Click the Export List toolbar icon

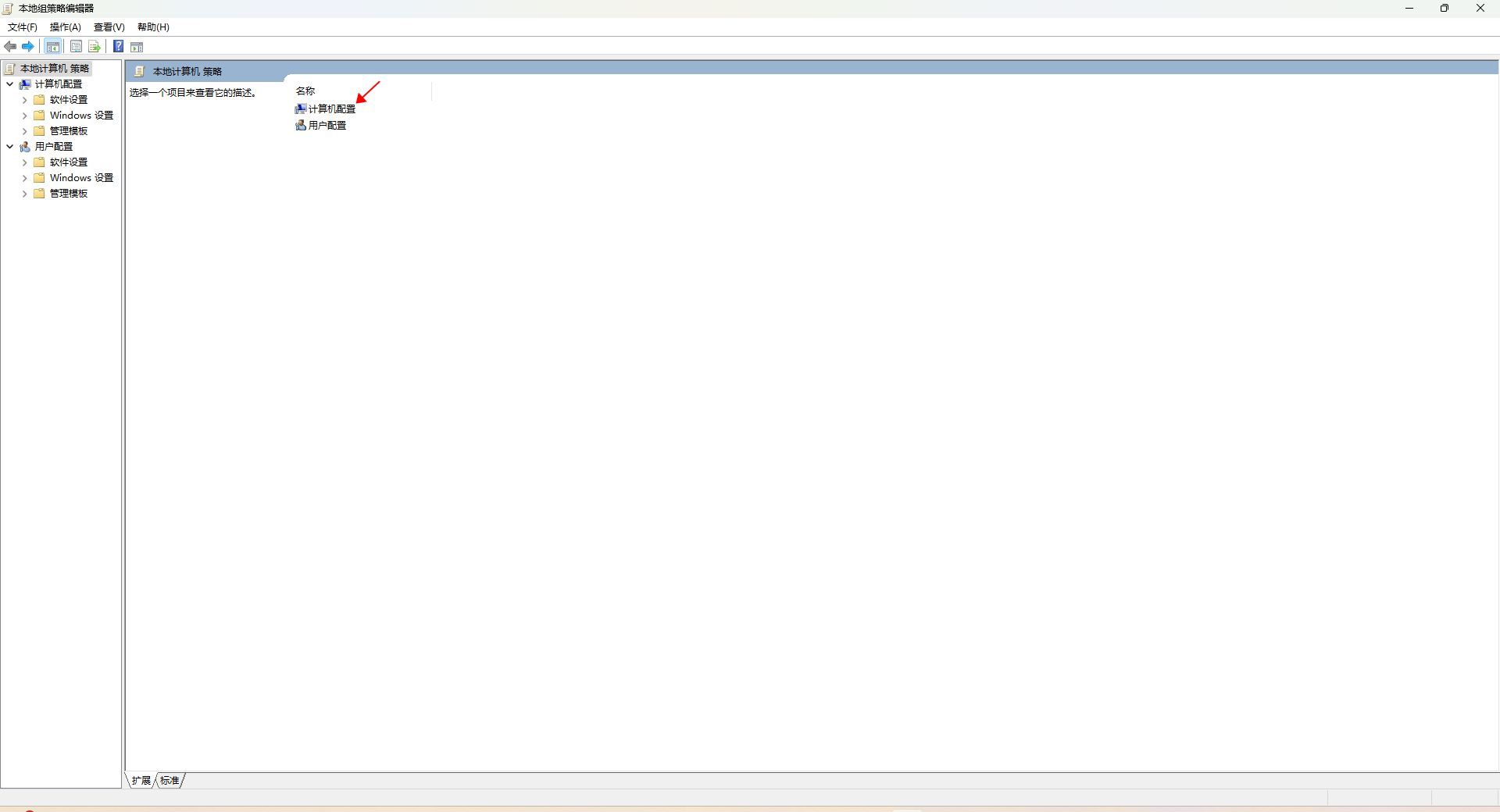pyautogui.click(x=95, y=47)
